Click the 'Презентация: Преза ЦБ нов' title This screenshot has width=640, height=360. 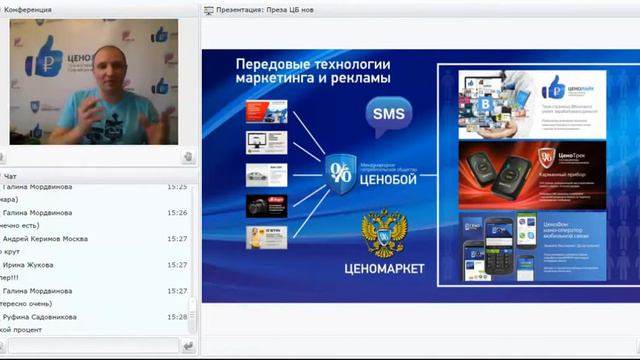pos(265,10)
